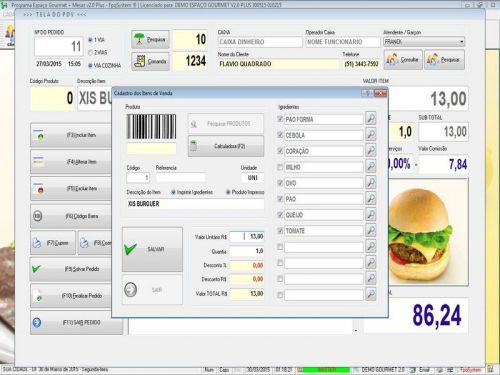Image resolution: width=500 pixels, height=375 pixels.
Task: Click the Pesquisar button with tree icon
Action: [150, 39]
